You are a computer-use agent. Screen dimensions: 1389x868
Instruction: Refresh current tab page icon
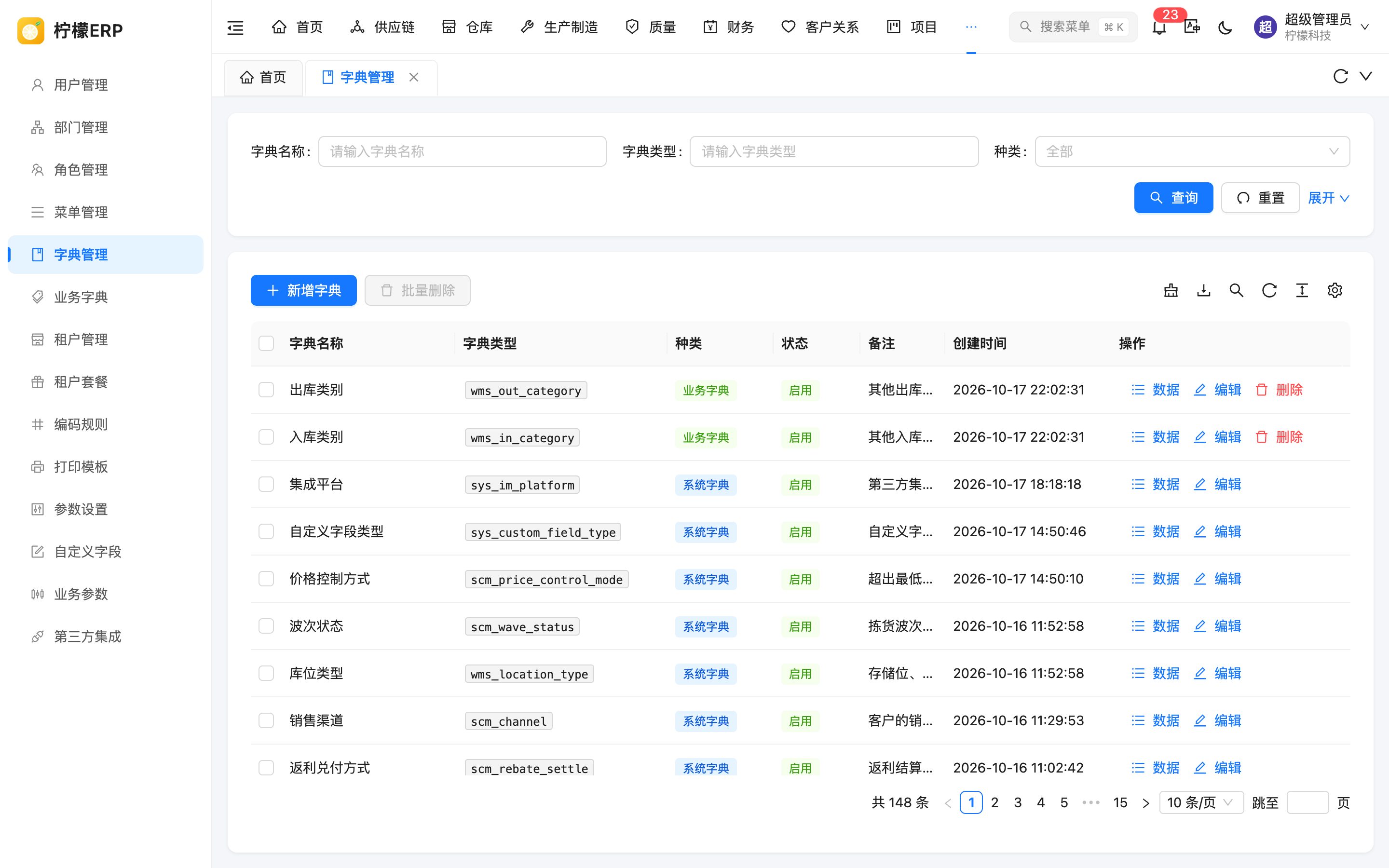pyautogui.click(x=1341, y=76)
